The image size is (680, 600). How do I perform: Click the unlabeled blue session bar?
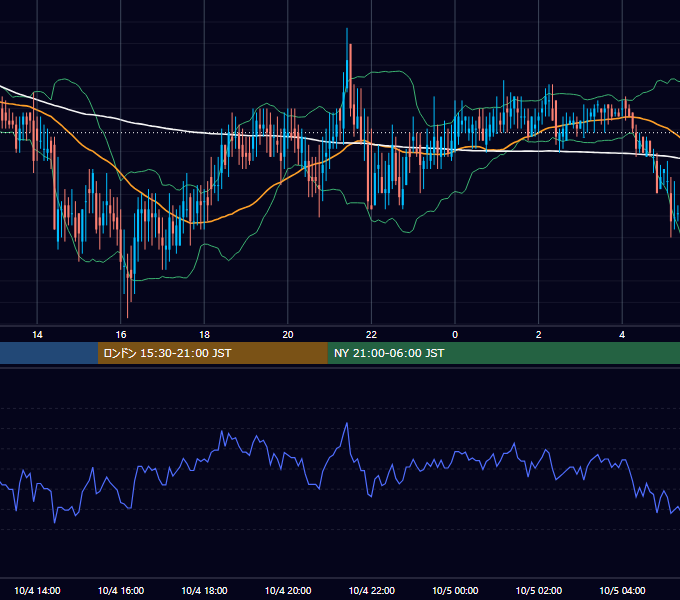pyautogui.click(x=49, y=353)
